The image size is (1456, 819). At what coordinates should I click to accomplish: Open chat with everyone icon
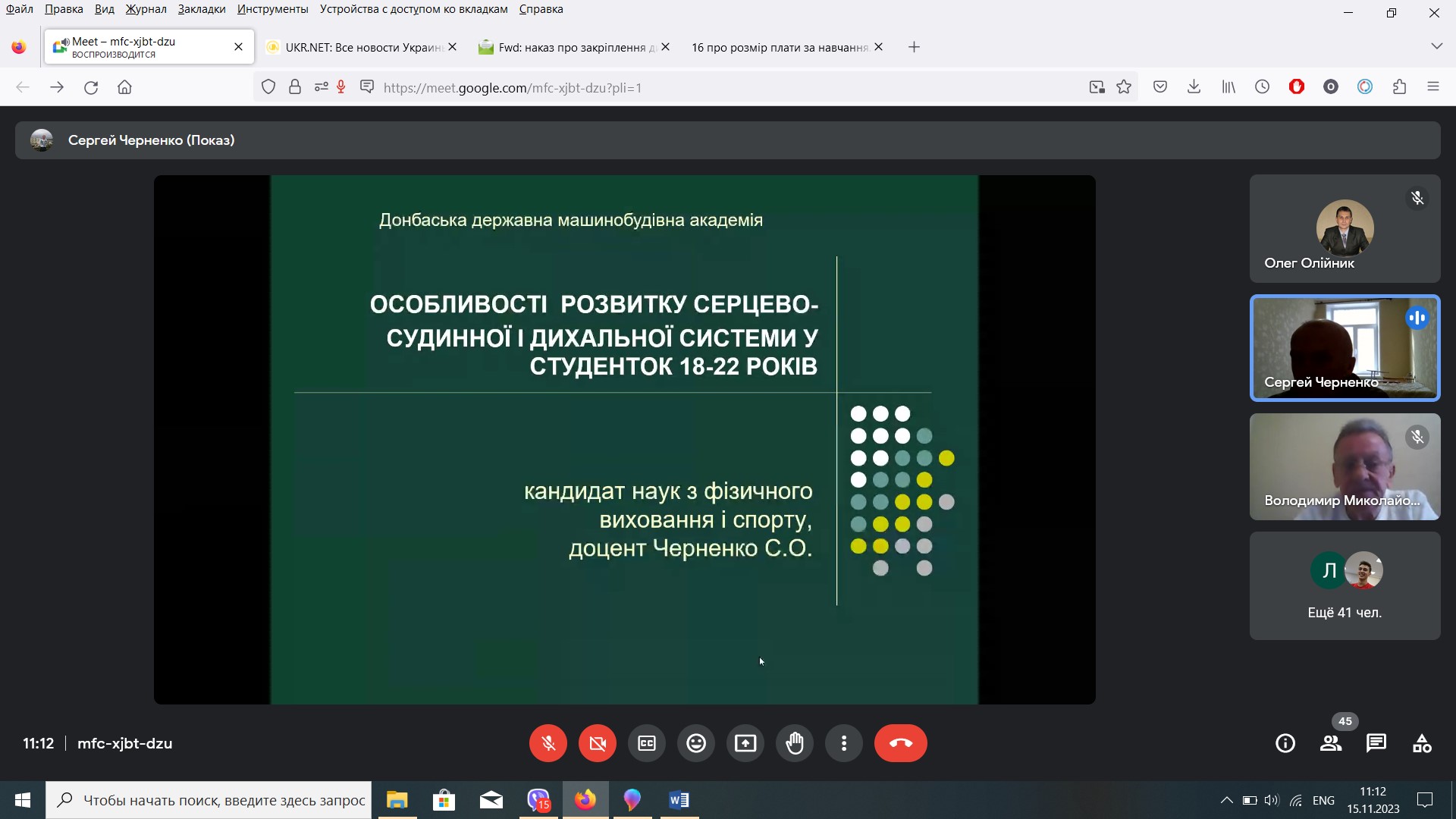pyautogui.click(x=1376, y=743)
